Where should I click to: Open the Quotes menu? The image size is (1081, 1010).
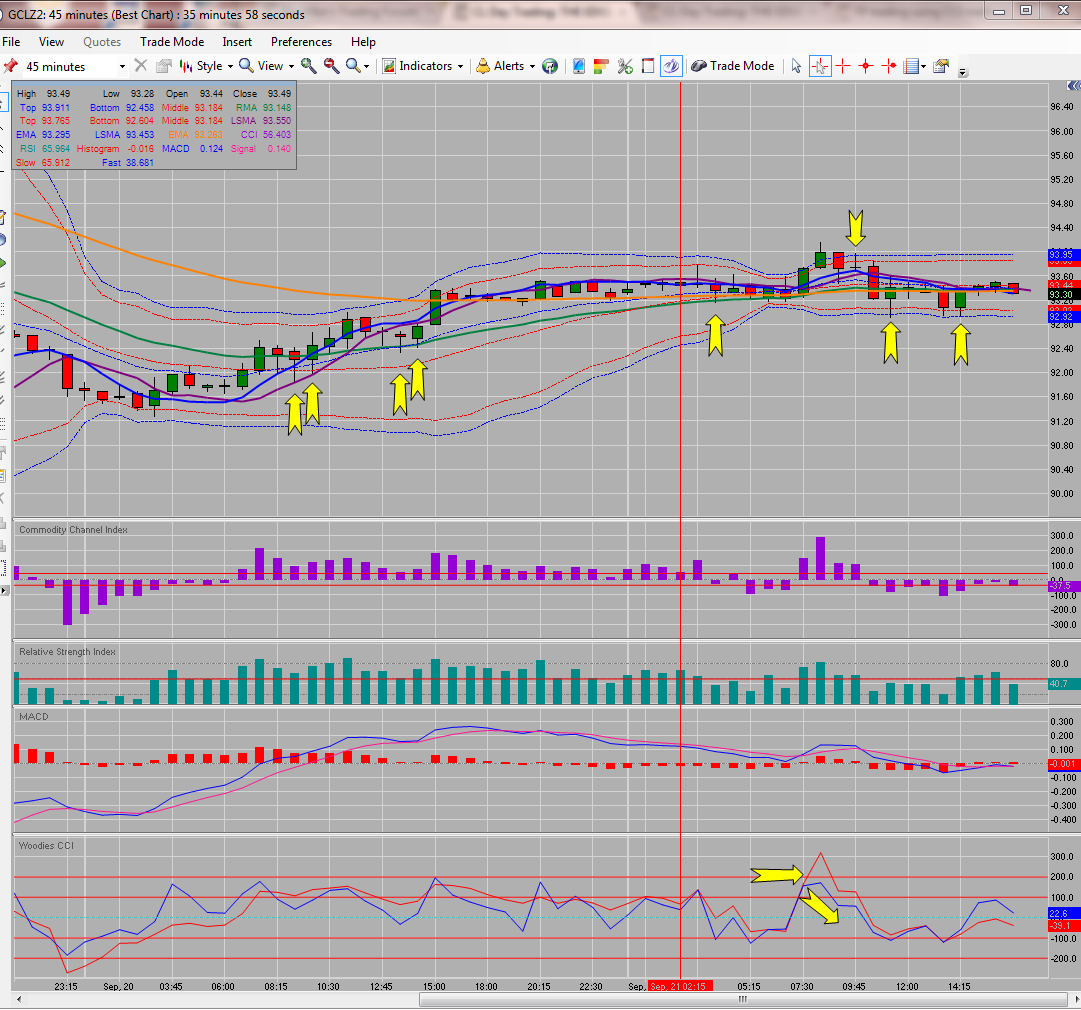[x=102, y=42]
